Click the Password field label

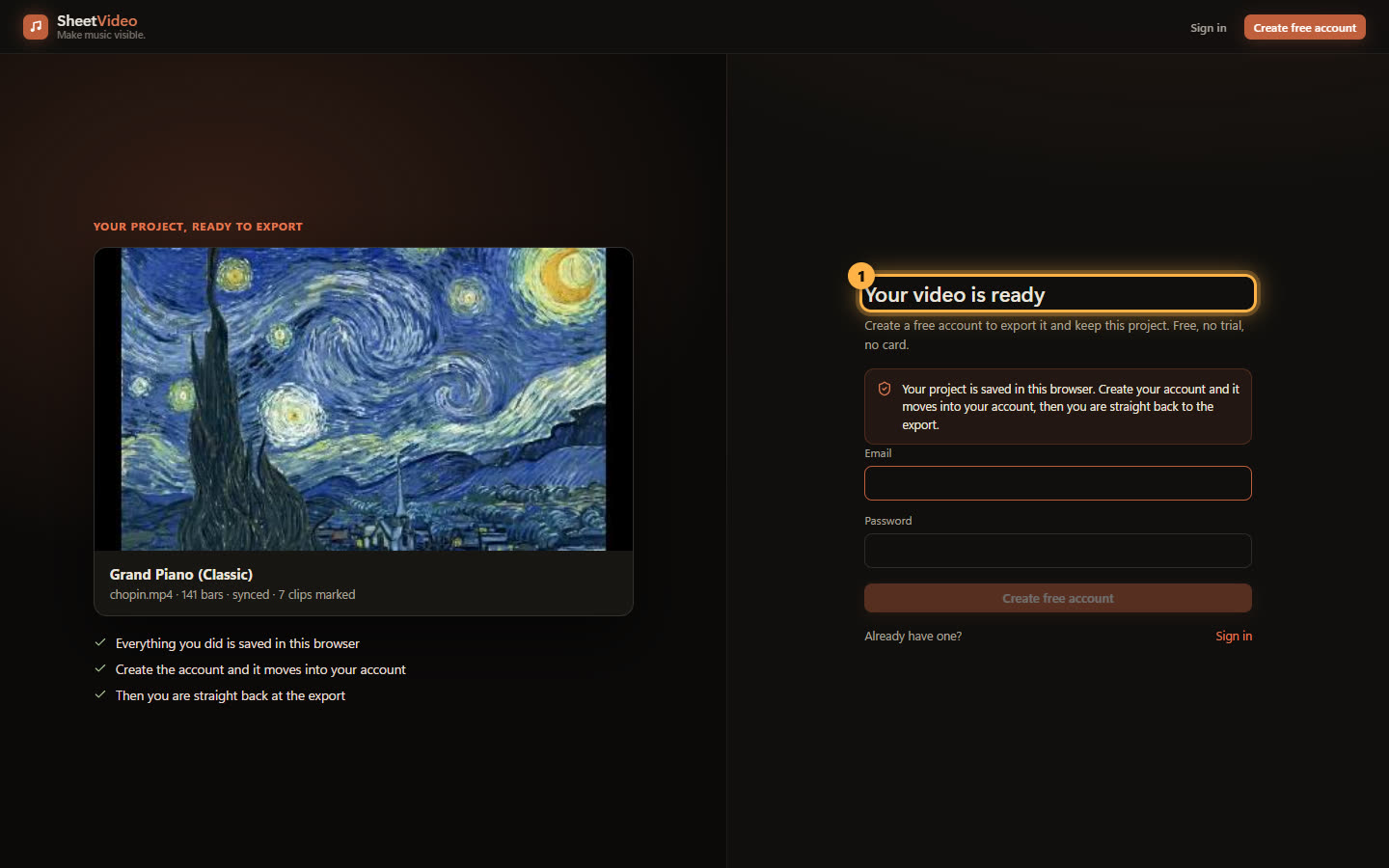pyautogui.click(x=887, y=521)
